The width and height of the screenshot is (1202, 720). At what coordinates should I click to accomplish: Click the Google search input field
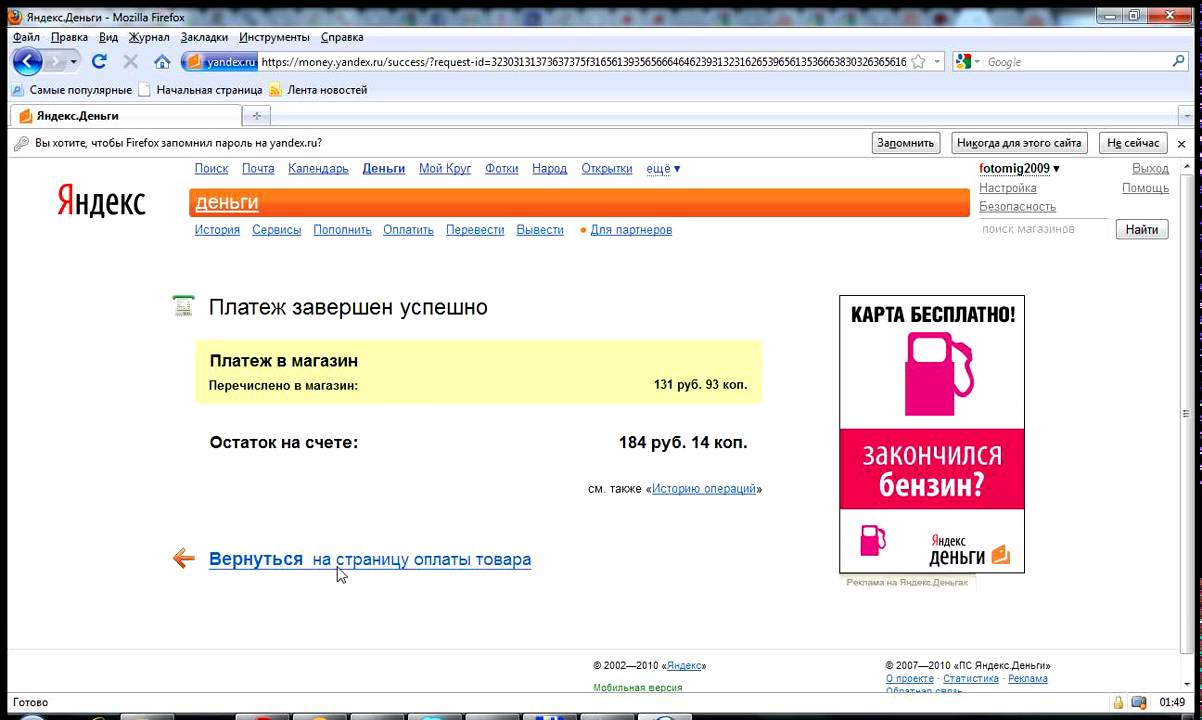(x=1075, y=62)
